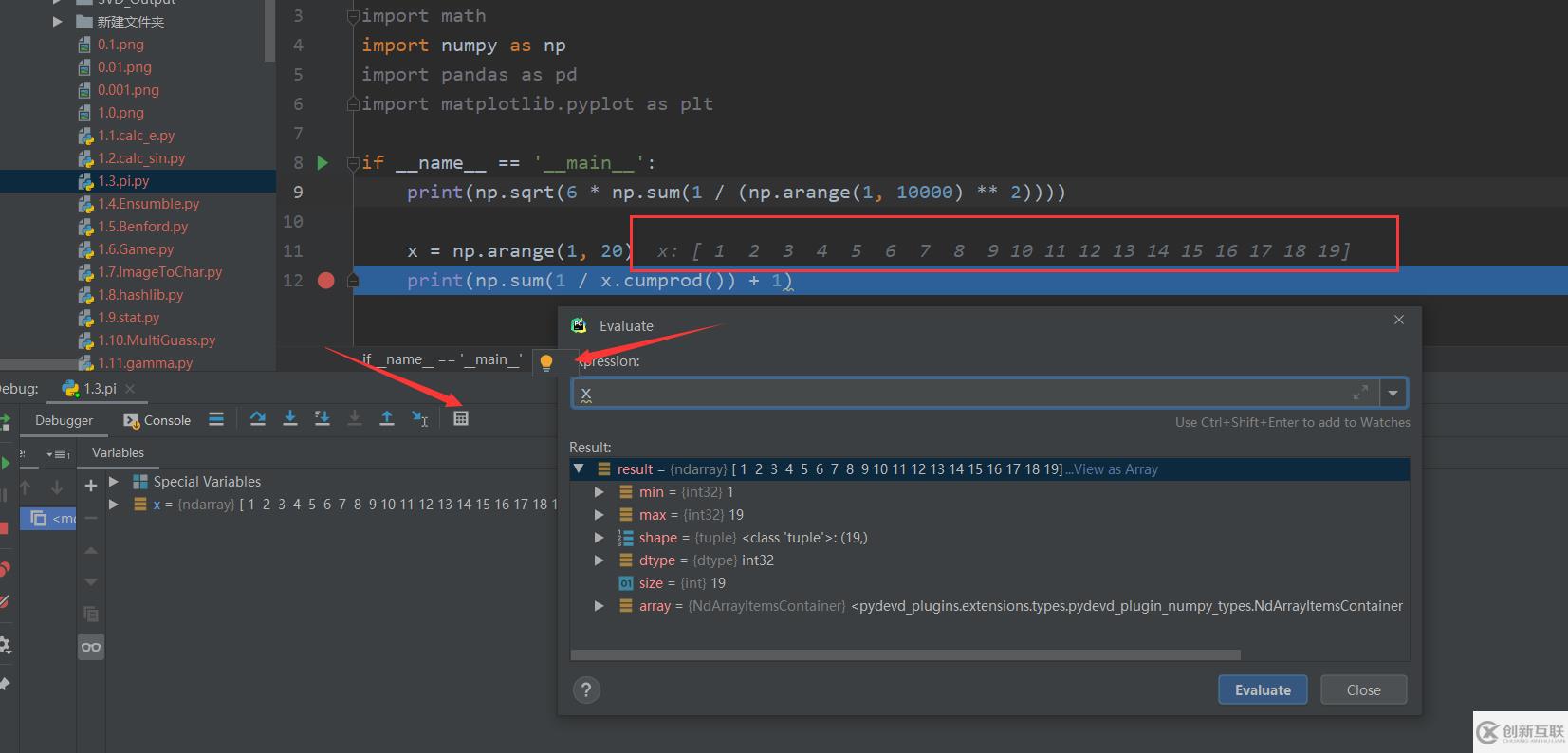Image resolution: width=1568 pixels, height=753 pixels.
Task: Expand the array NdArrayItemsContainer node
Action: (x=599, y=606)
